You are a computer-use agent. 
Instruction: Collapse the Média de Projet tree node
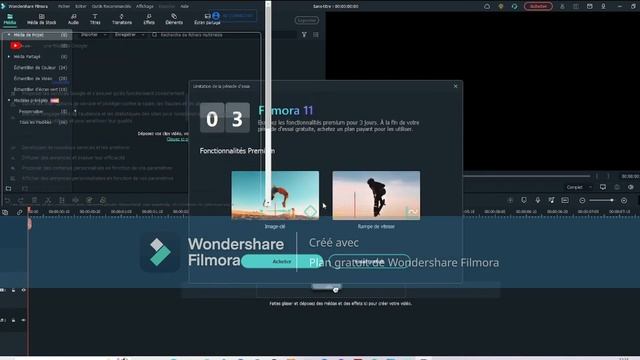pos(9,35)
